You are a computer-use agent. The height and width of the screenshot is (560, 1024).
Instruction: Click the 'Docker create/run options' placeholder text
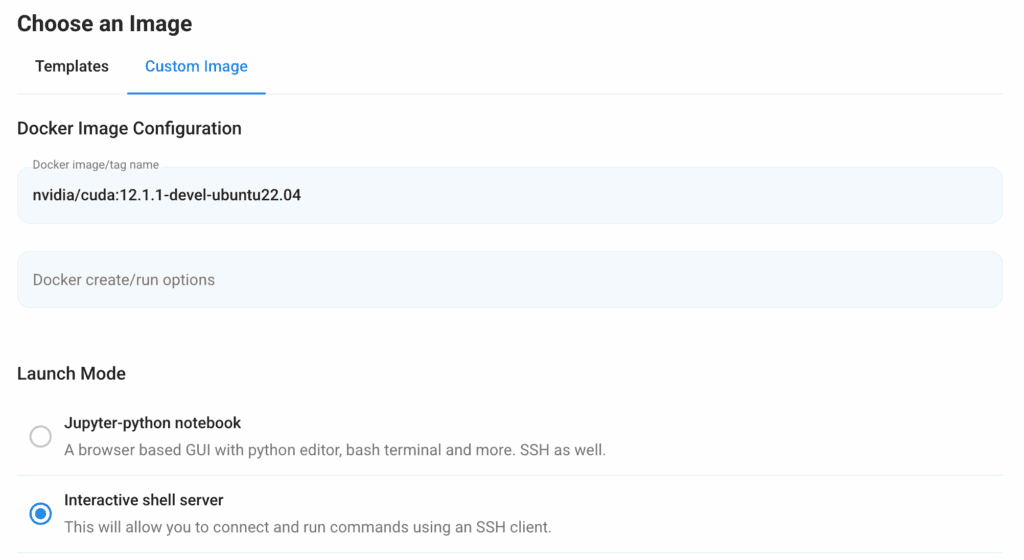click(x=124, y=280)
